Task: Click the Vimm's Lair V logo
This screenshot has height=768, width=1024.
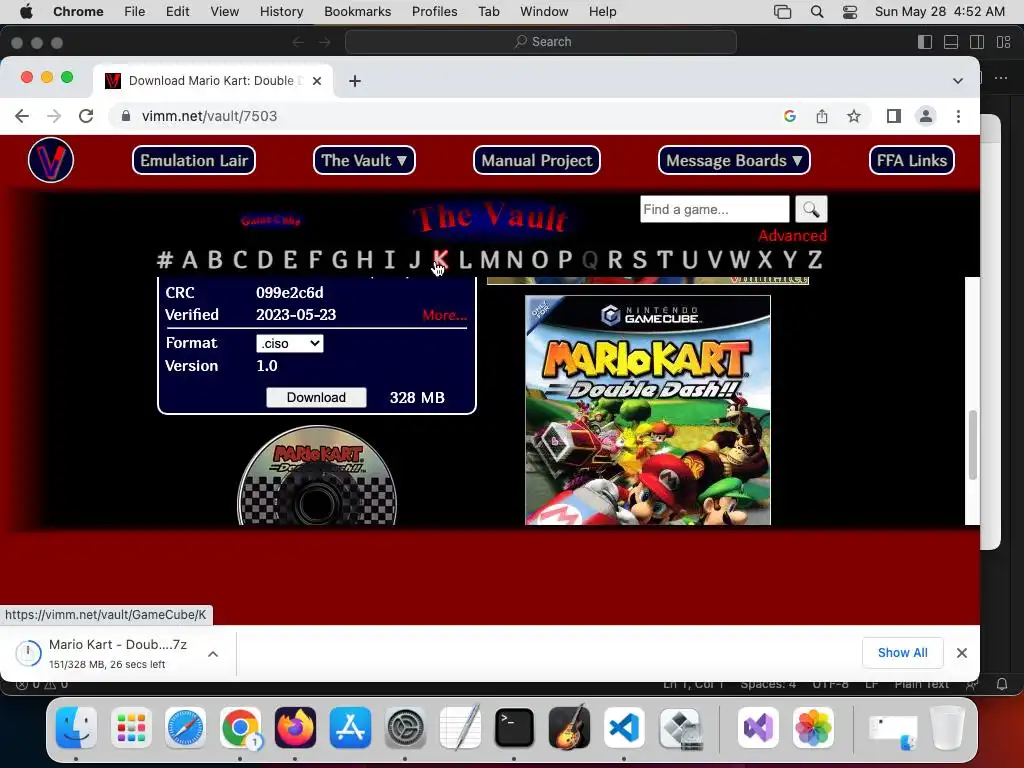Action: tap(51, 160)
